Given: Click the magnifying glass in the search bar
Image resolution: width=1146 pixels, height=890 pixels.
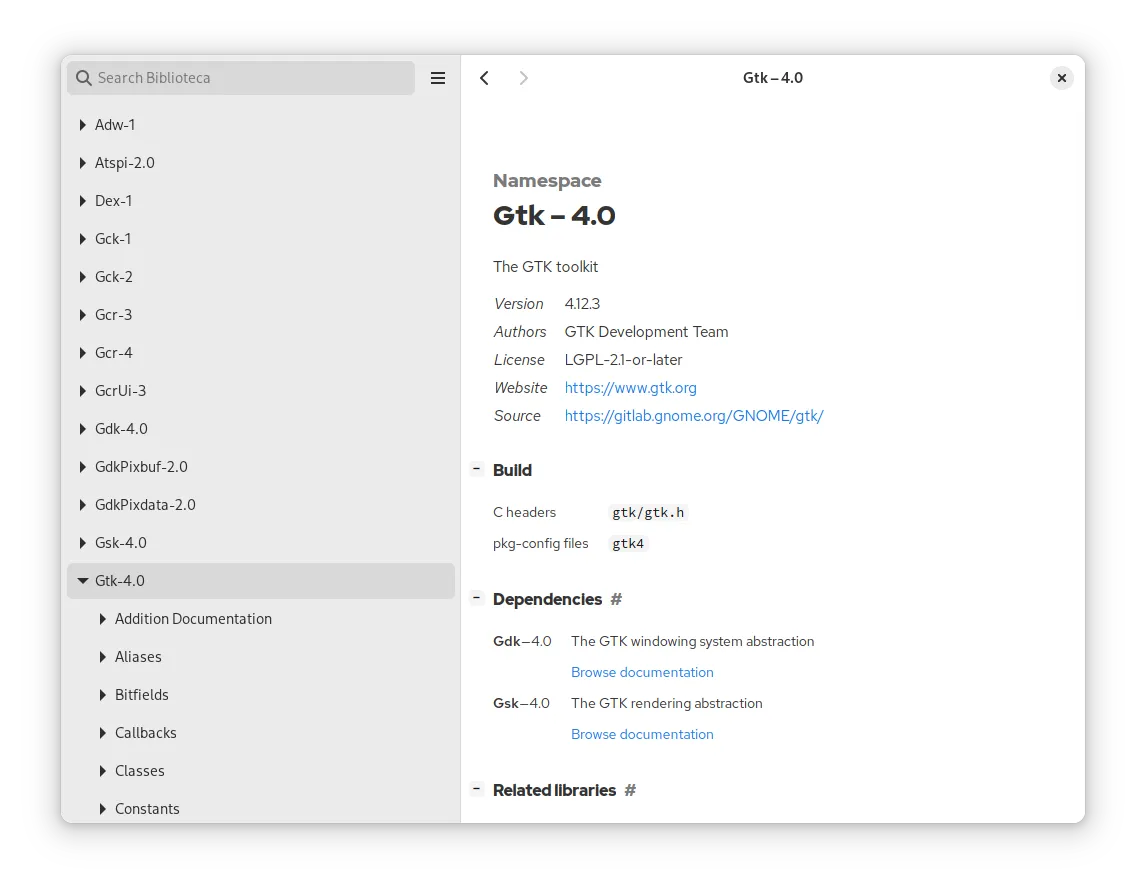Looking at the screenshot, I should point(84,77).
